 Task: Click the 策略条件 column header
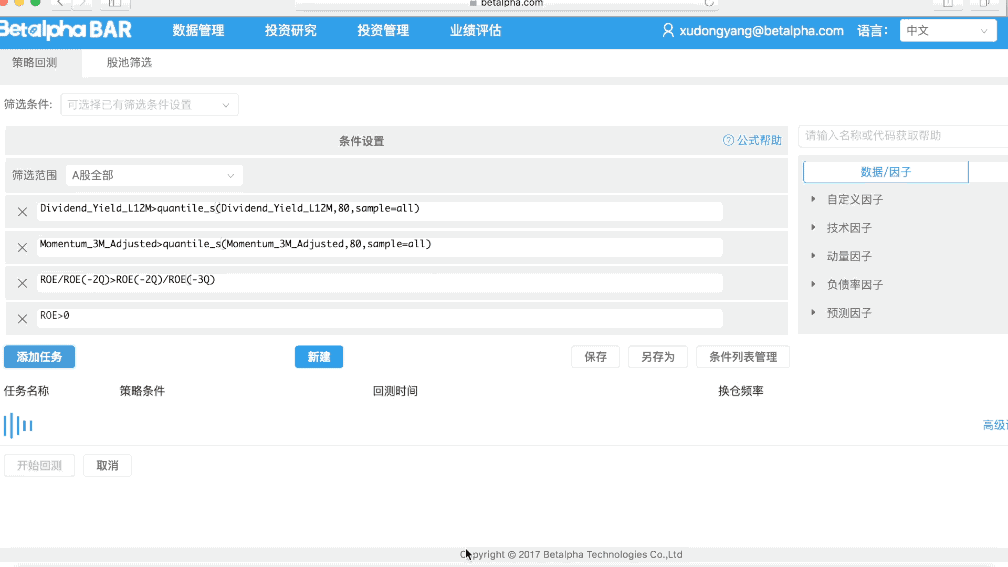point(142,391)
